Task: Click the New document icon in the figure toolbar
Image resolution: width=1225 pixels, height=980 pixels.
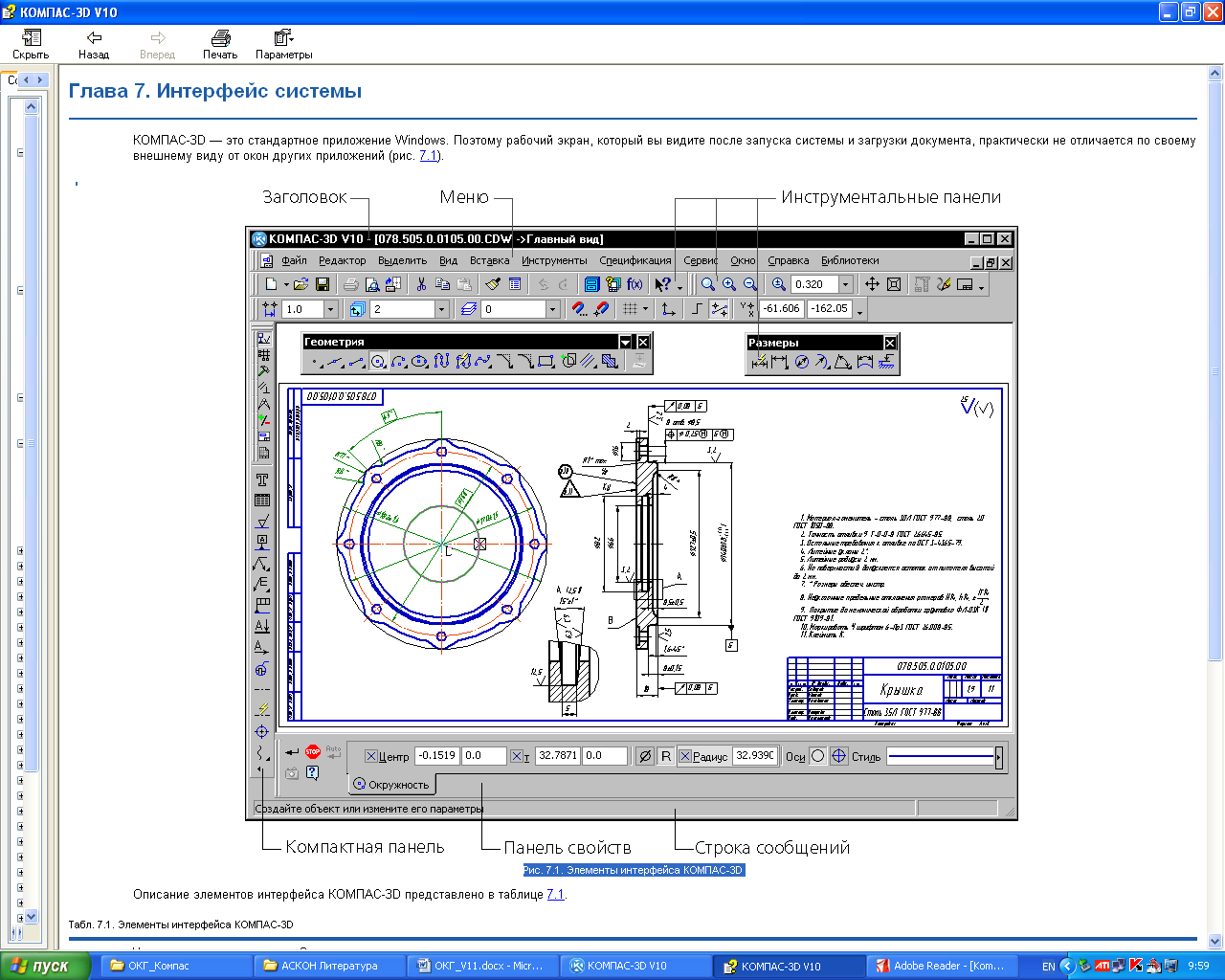Action: pyautogui.click(x=272, y=284)
